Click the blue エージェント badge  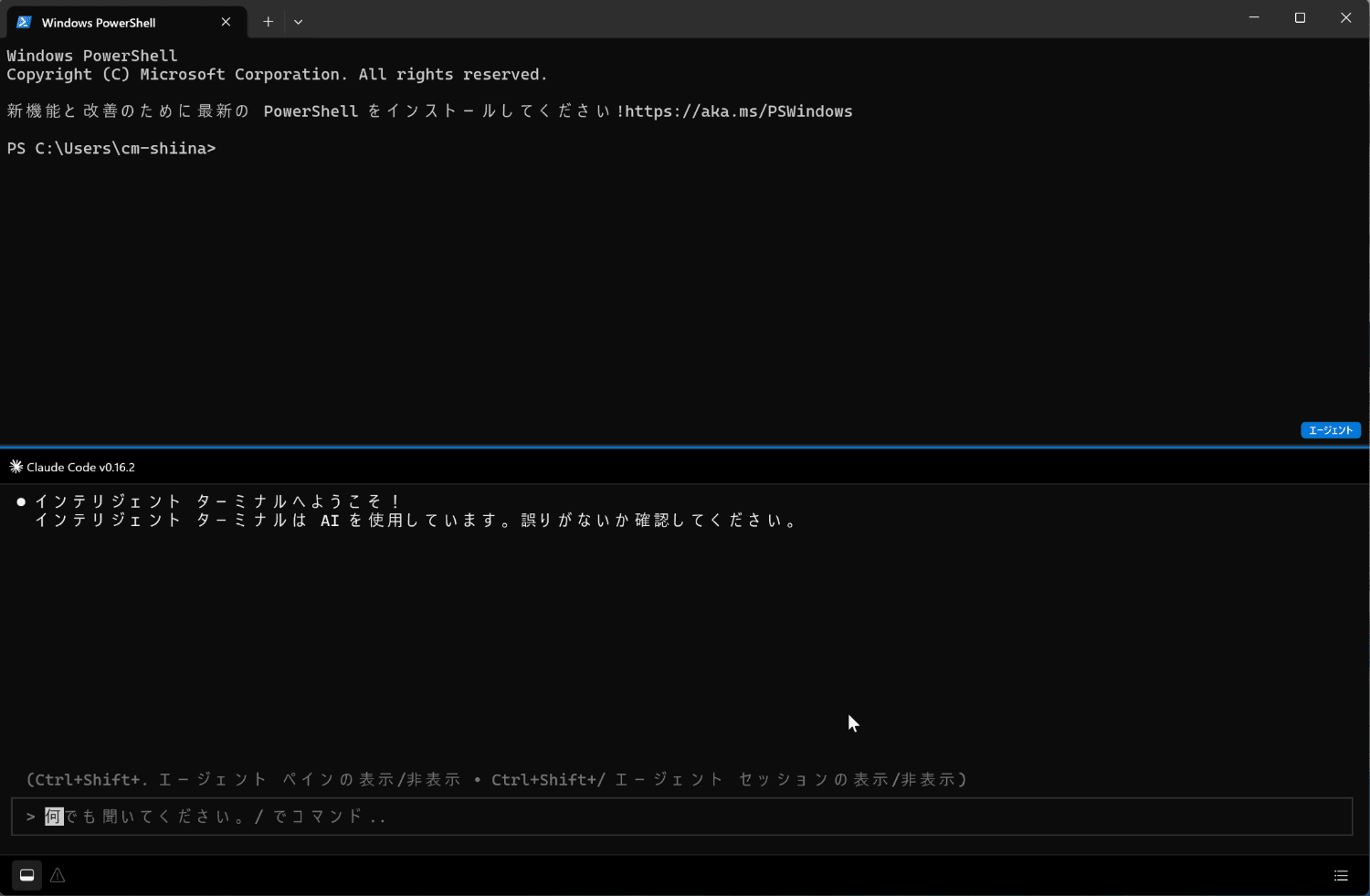click(1331, 430)
